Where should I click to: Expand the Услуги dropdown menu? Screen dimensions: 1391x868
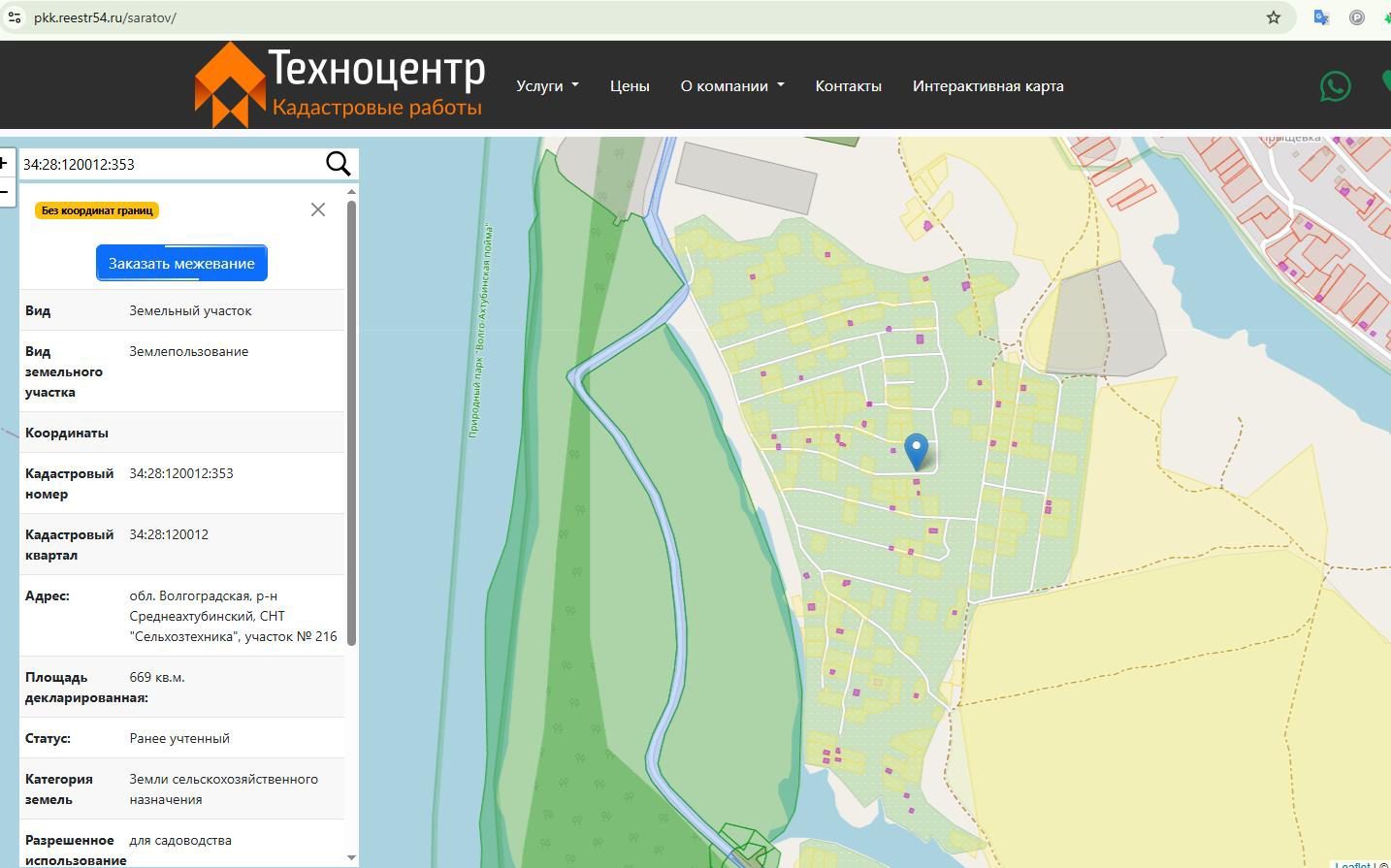547,85
